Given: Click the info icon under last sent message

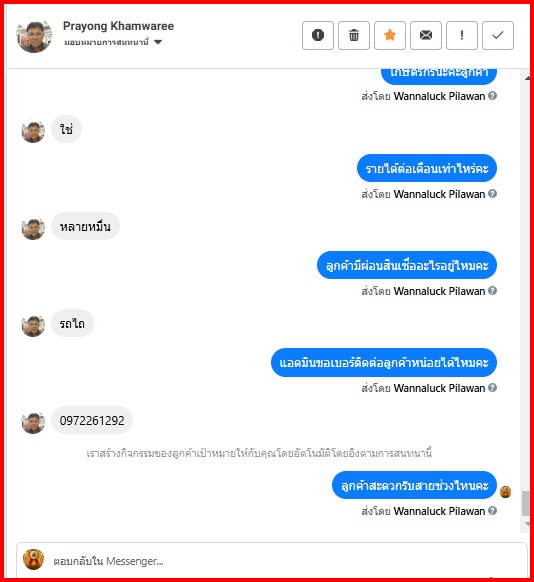Looking at the screenshot, I should click(492, 510).
